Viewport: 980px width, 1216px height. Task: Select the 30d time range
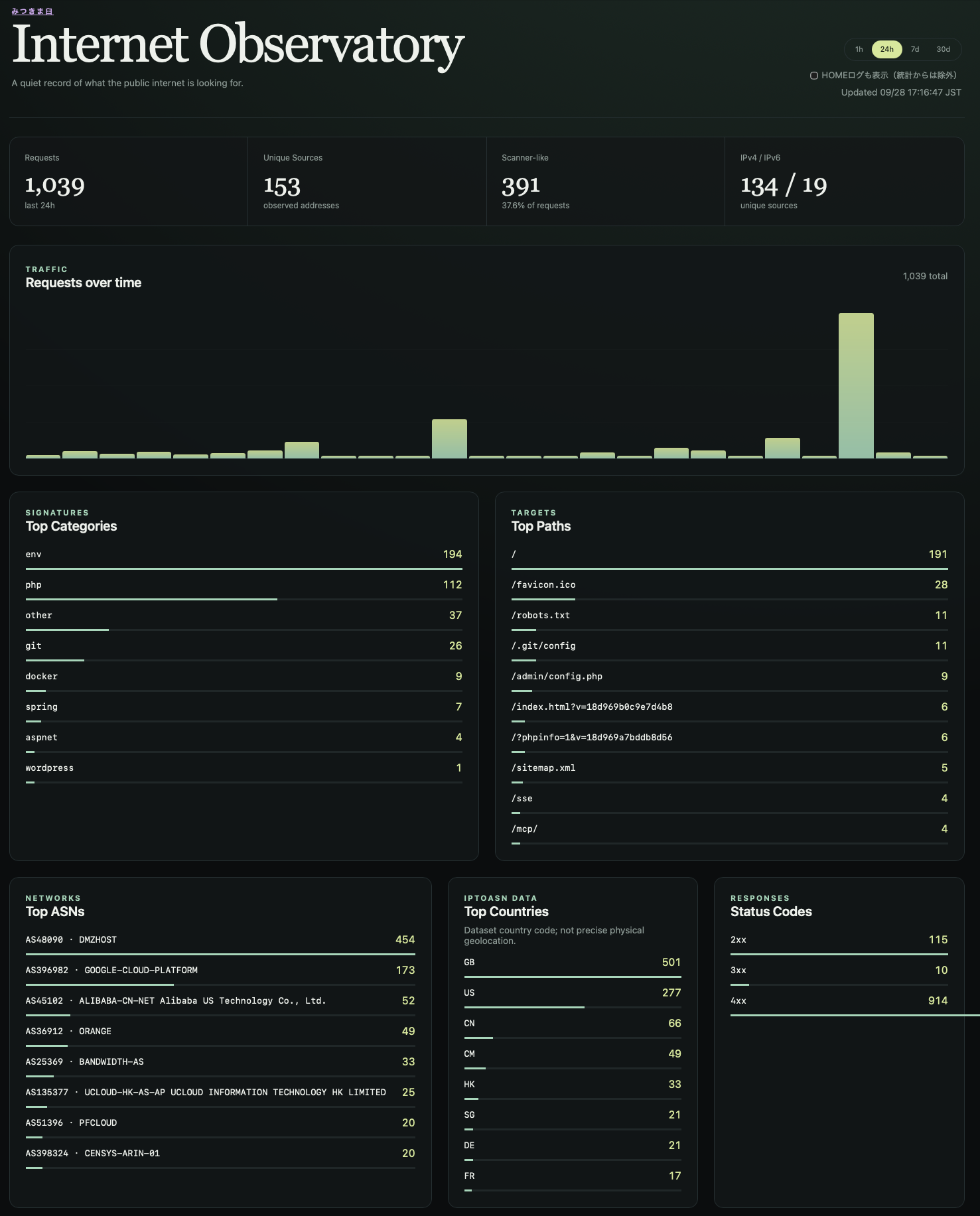click(943, 49)
